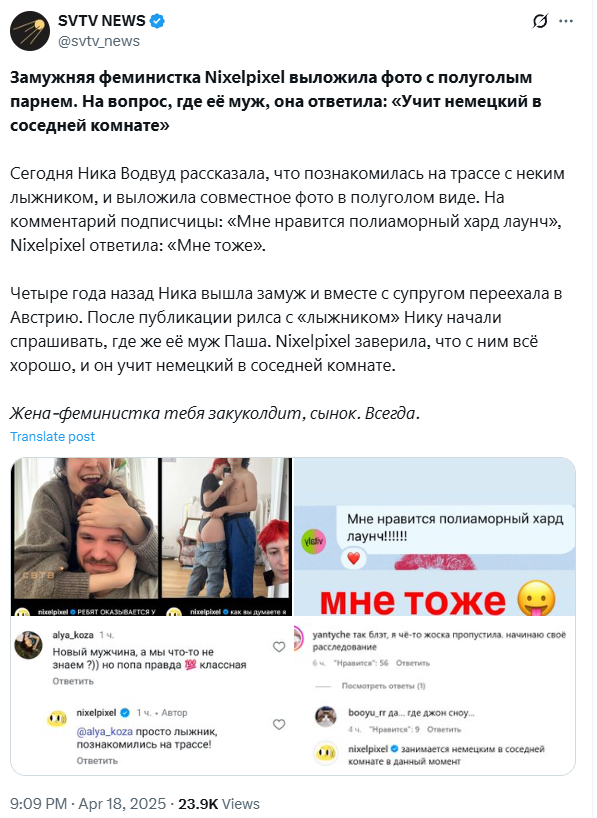Screen dimensions: 597x818
Task: Click nixelpixel's yellow smiley avatar in left reply
Action: point(57,719)
